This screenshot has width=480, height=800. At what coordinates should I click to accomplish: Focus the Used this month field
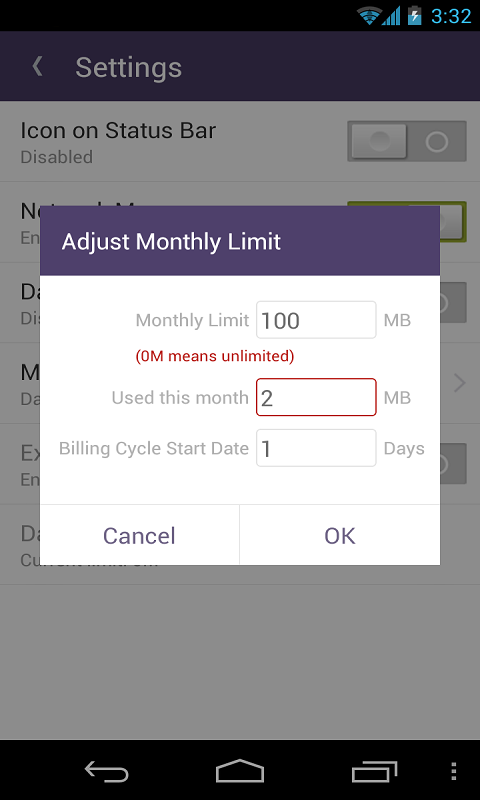point(316,397)
